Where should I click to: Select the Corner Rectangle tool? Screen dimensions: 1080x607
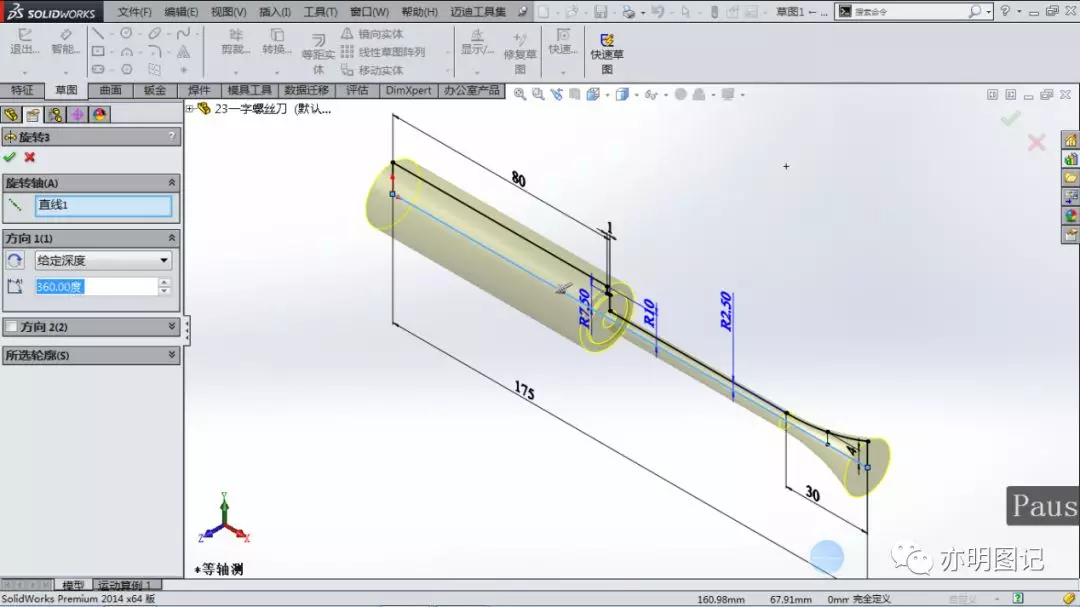tap(98, 51)
